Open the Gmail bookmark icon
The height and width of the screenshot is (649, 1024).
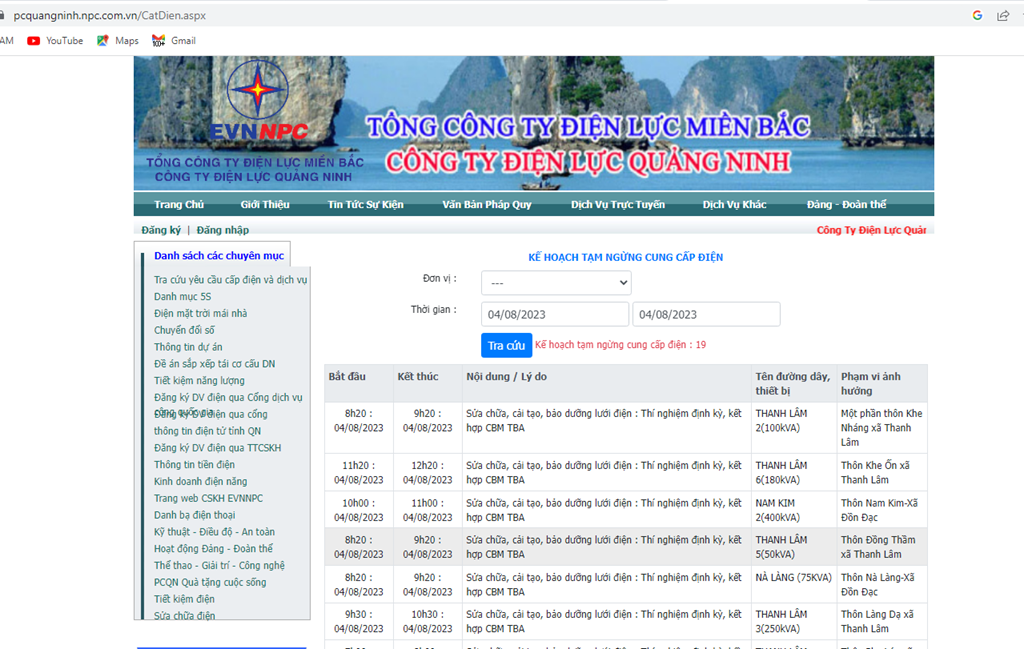pyautogui.click(x=158, y=40)
